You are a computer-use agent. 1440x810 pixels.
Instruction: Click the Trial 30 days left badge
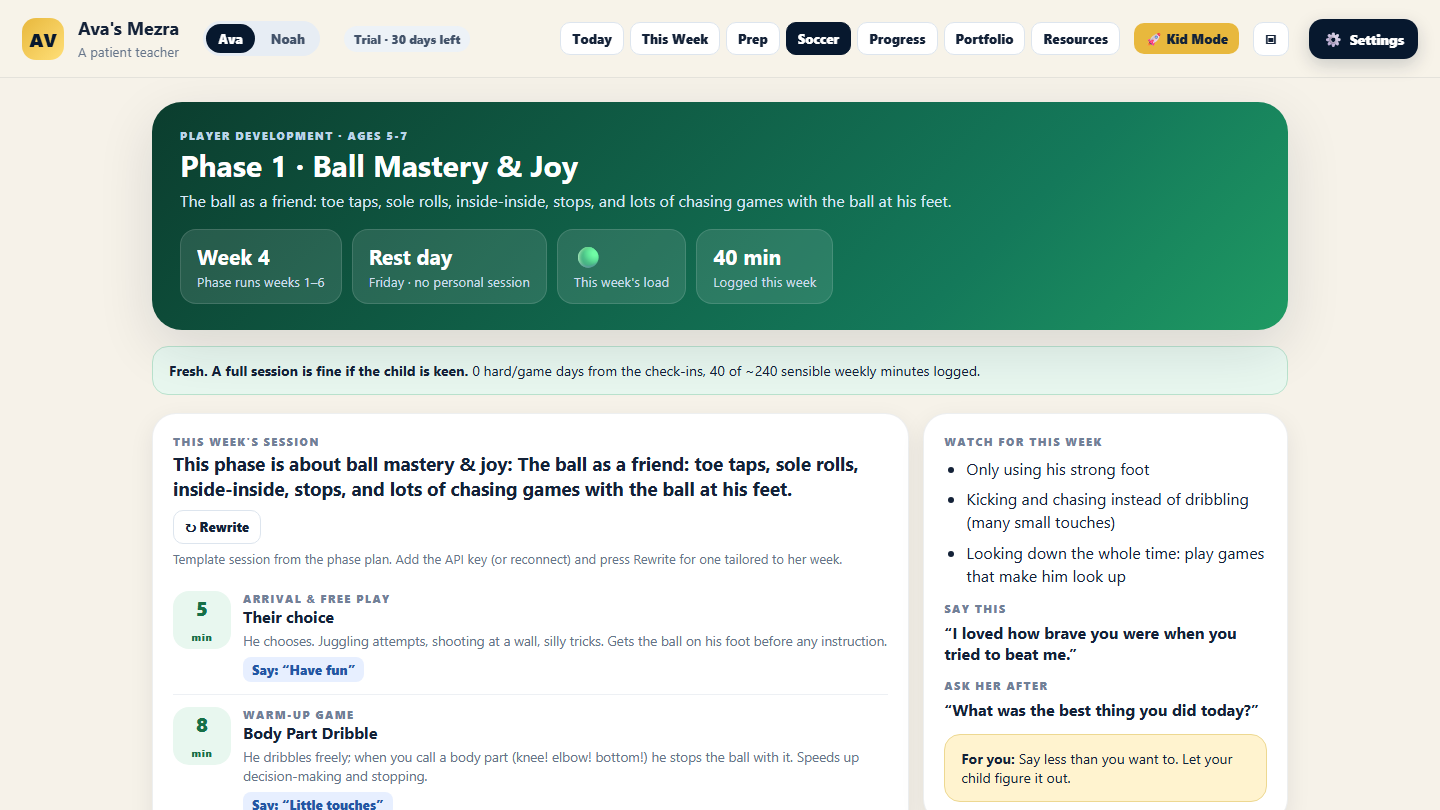(x=407, y=39)
